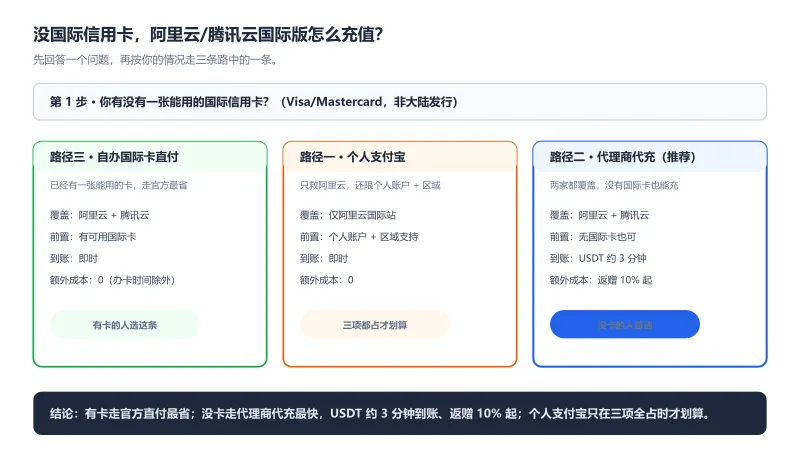800x450 pixels.
Task: Click the '路径三 · 自办国际卡直付' heading
Action: (x=114, y=157)
